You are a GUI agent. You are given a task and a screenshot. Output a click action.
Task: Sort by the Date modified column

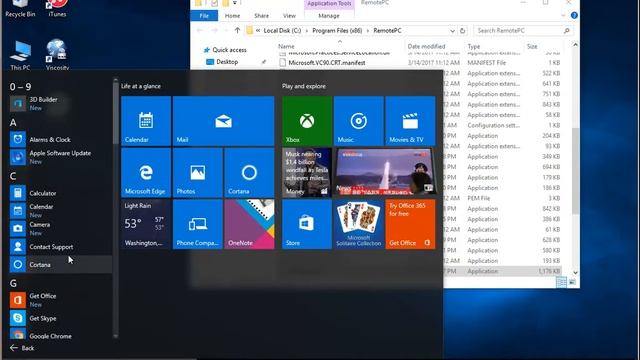pyautogui.click(x=426, y=47)
